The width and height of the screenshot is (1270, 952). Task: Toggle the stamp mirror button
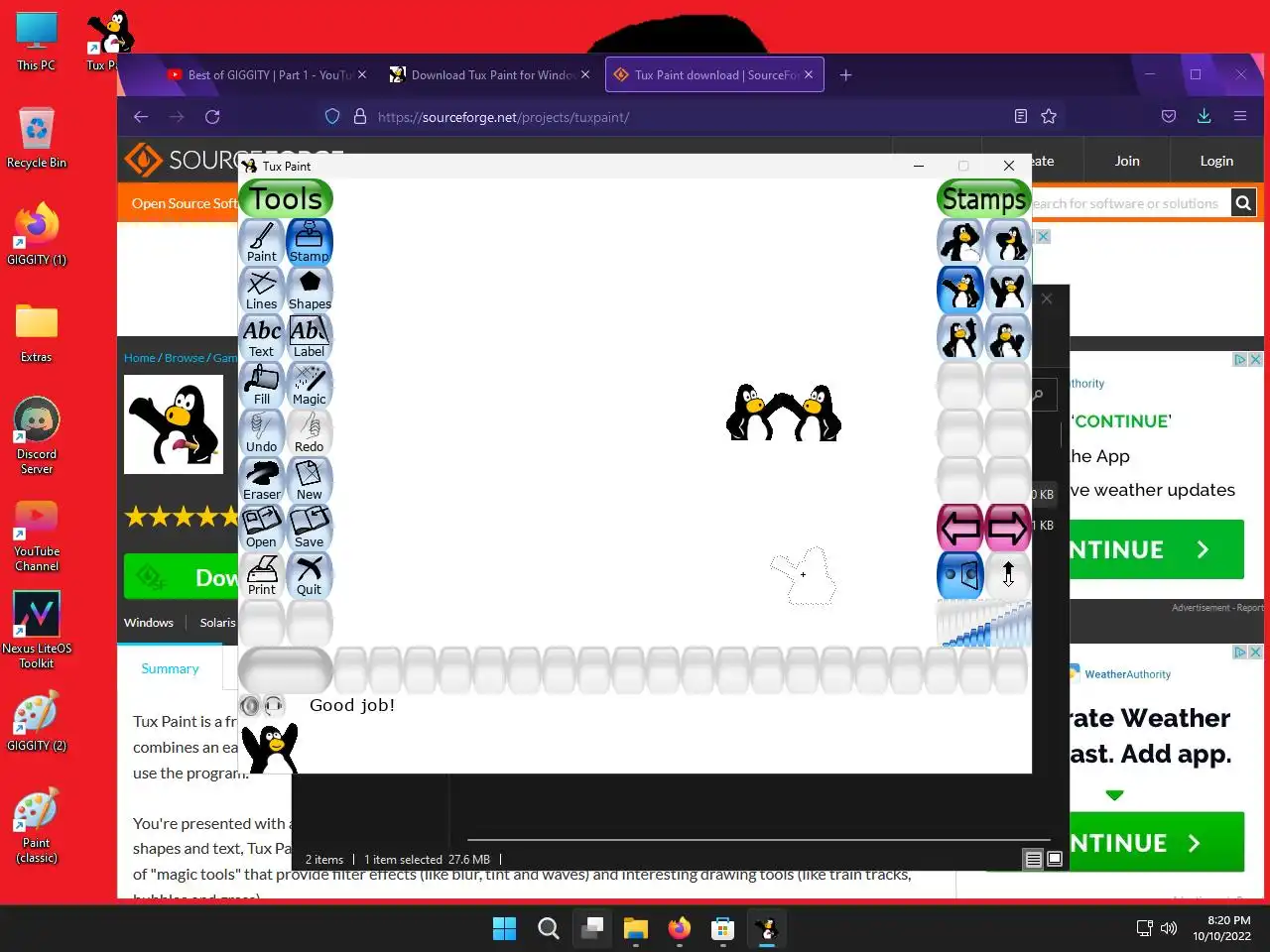pos(960,575)
